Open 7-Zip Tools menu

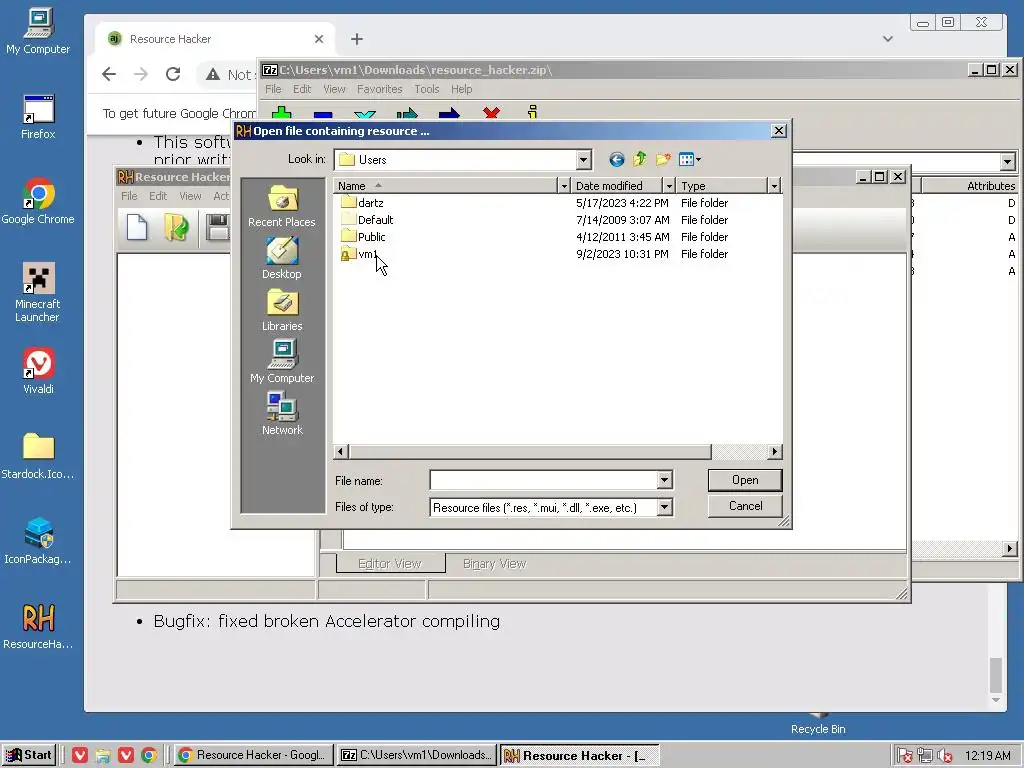[x=426, y=89]
